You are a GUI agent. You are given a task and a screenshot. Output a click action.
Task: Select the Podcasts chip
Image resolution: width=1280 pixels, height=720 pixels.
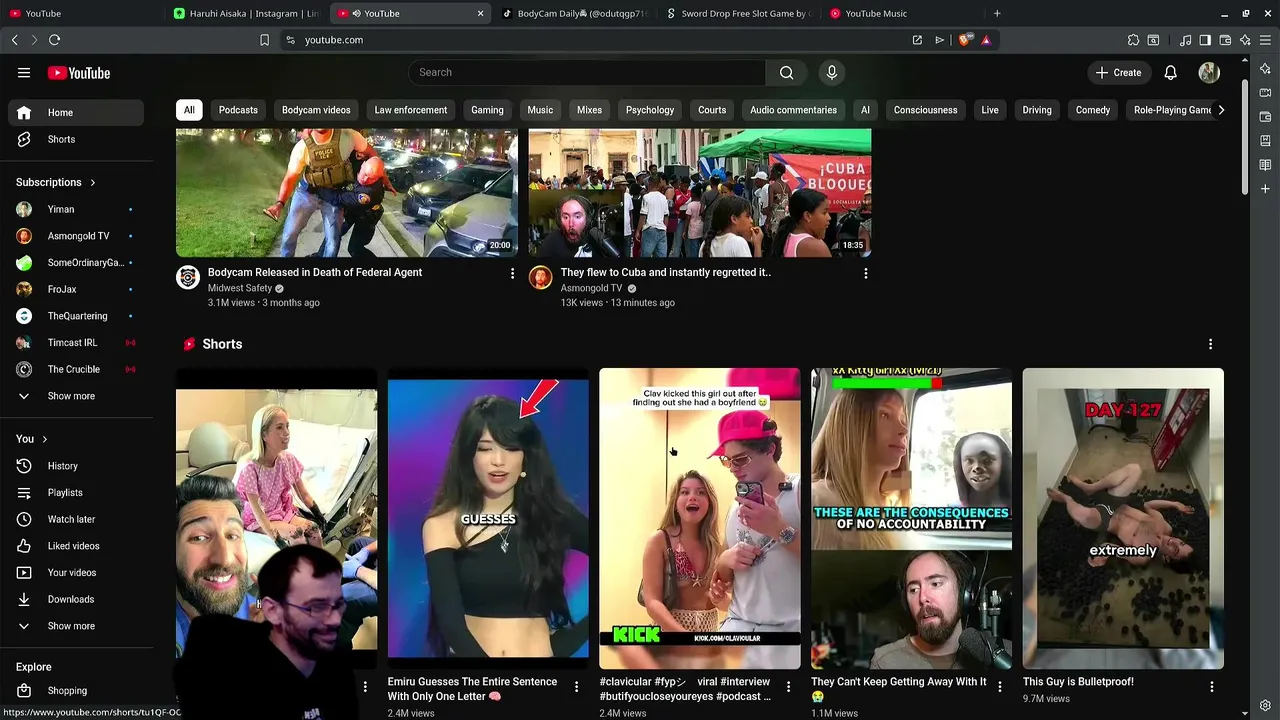click(238, 110)
